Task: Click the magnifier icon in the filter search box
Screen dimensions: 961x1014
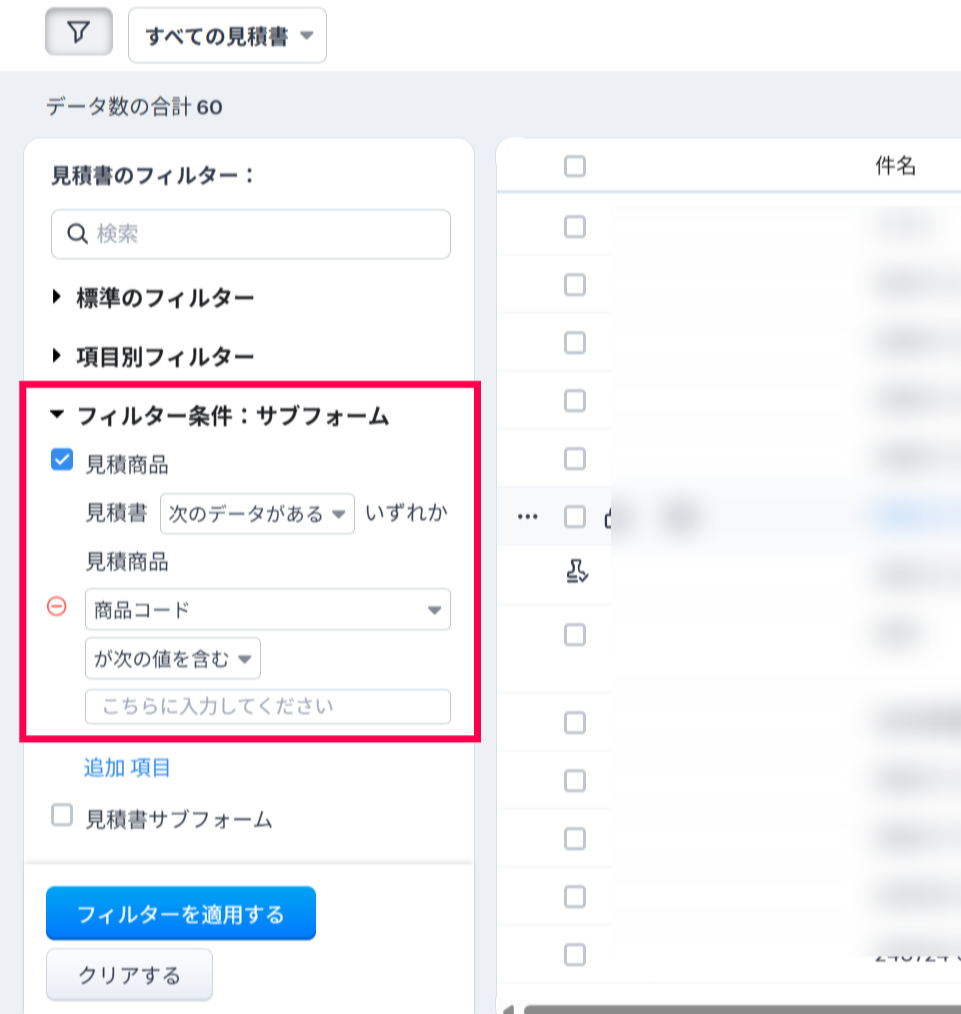Action: (78, 234)
